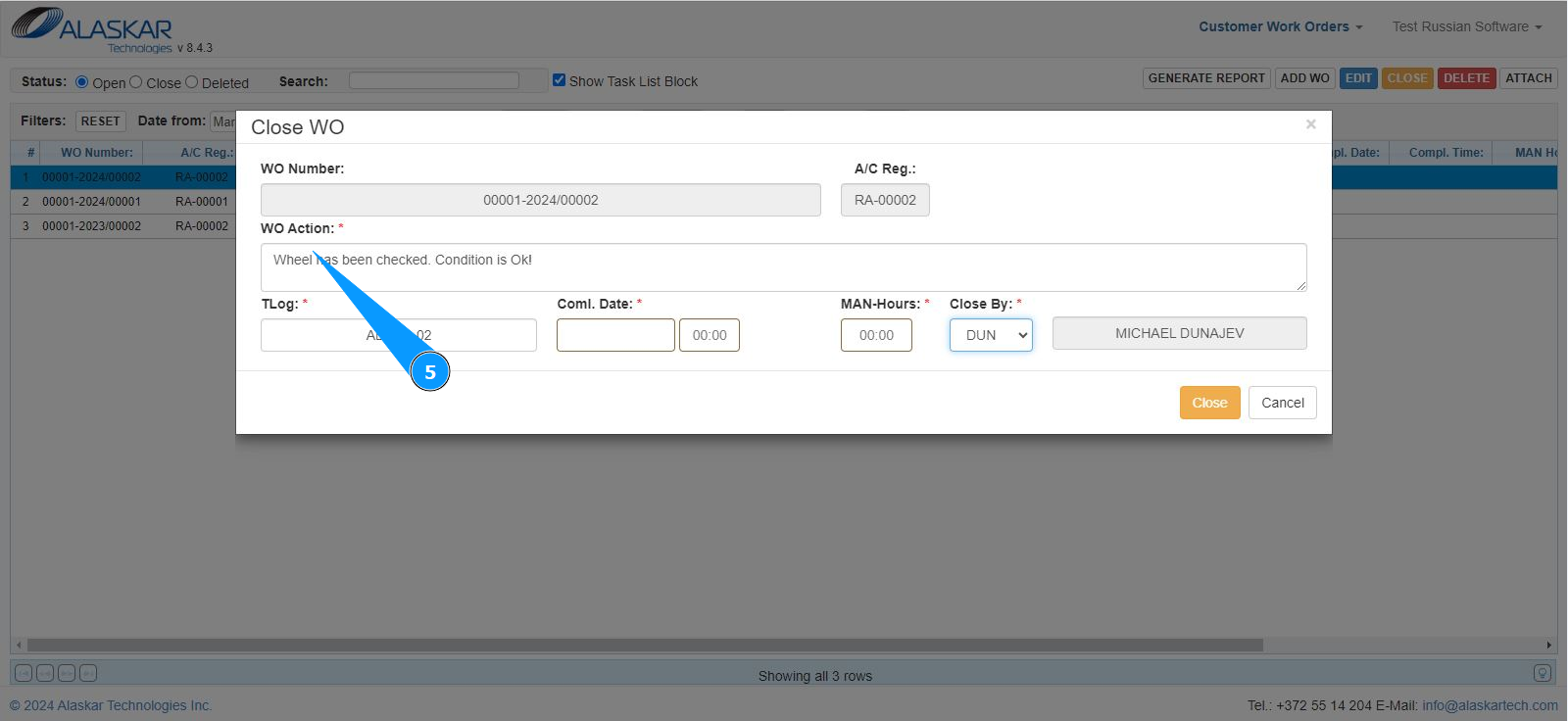This screenshot has height=721, width=1568.
Task: Go to next page of the table
Action: point(67,673)
